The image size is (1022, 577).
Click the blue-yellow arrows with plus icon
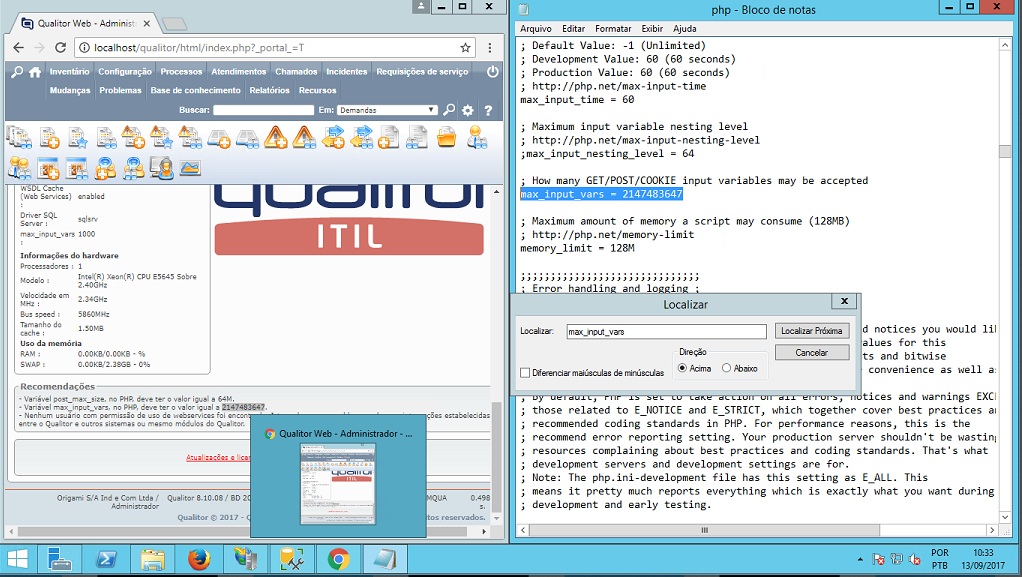(333, 138)
